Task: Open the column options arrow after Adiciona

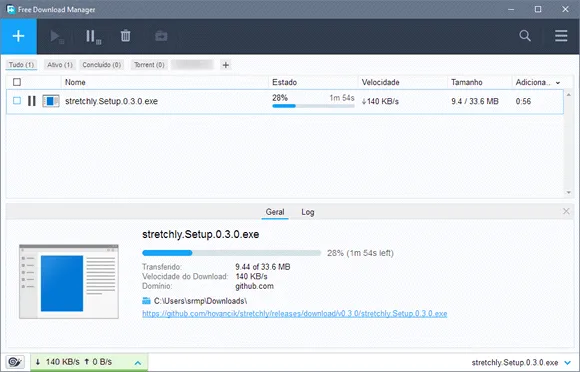Action: 558,82
